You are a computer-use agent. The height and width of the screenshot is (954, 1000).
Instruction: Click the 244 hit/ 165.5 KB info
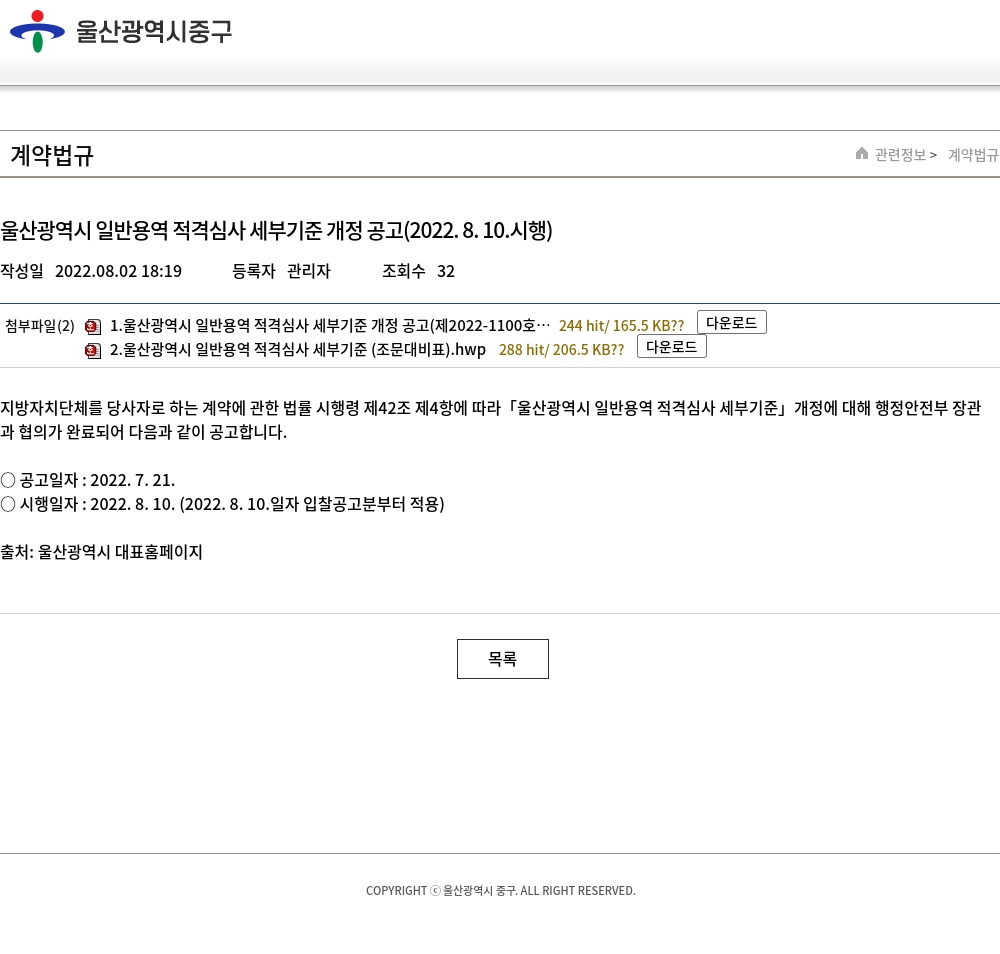[621, 325]
